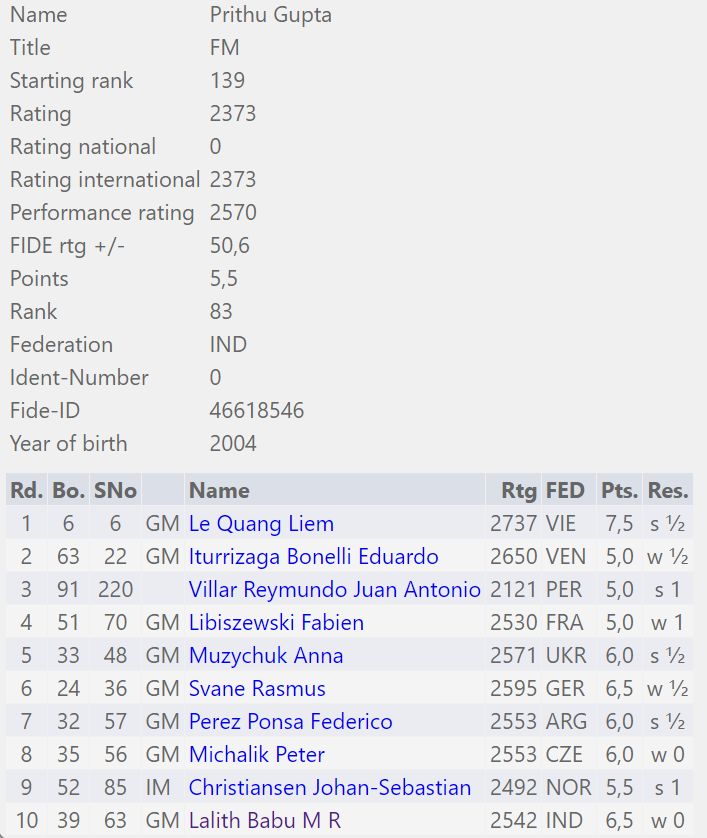Select Muzychuk Anna player link

tap(266, 656)
